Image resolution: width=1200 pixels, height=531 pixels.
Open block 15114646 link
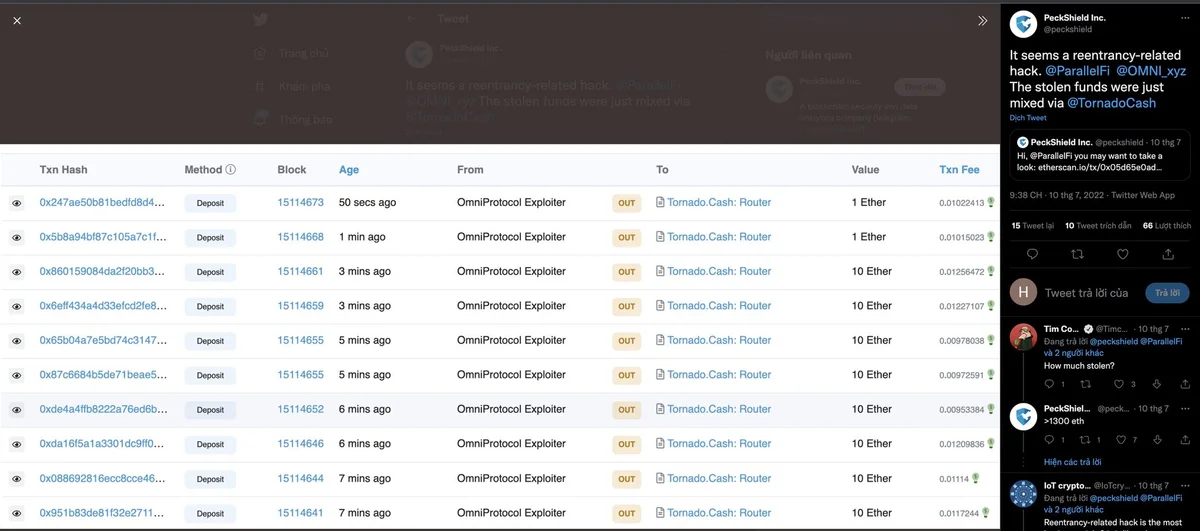[x=300, y=444]
